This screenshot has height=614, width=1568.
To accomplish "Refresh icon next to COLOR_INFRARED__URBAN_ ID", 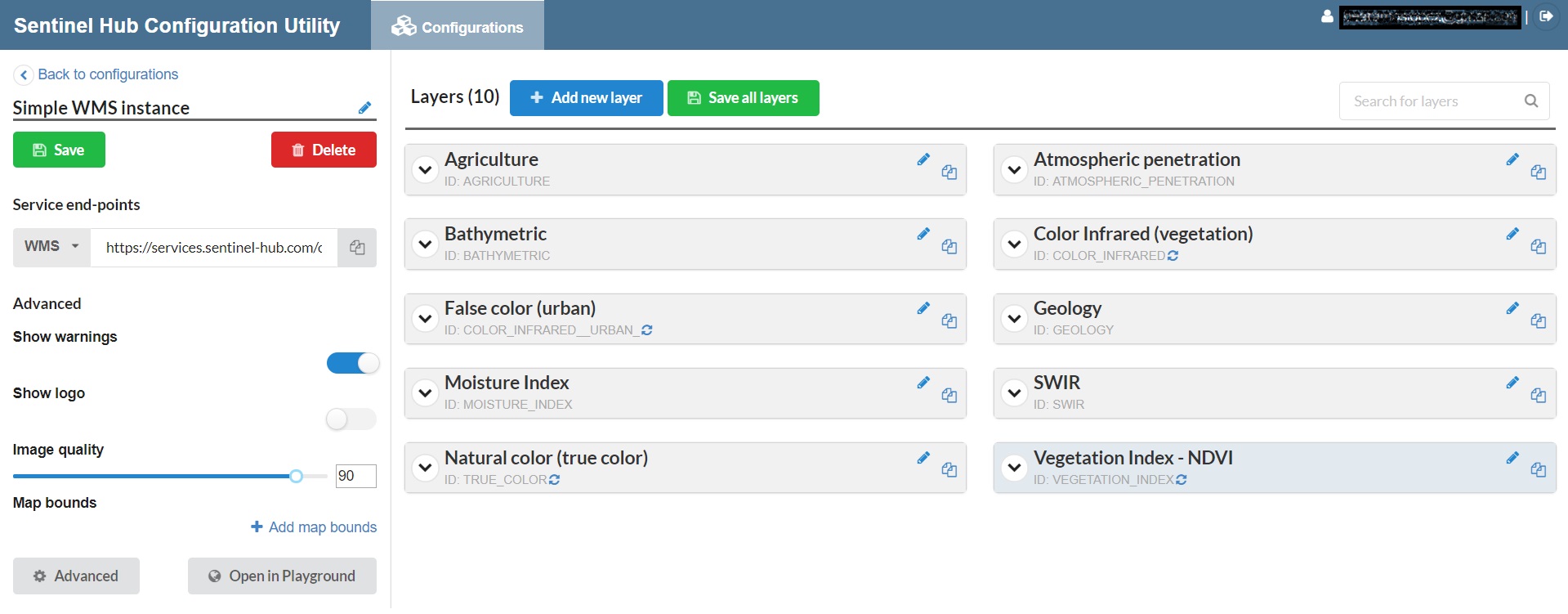I will 646,330.
